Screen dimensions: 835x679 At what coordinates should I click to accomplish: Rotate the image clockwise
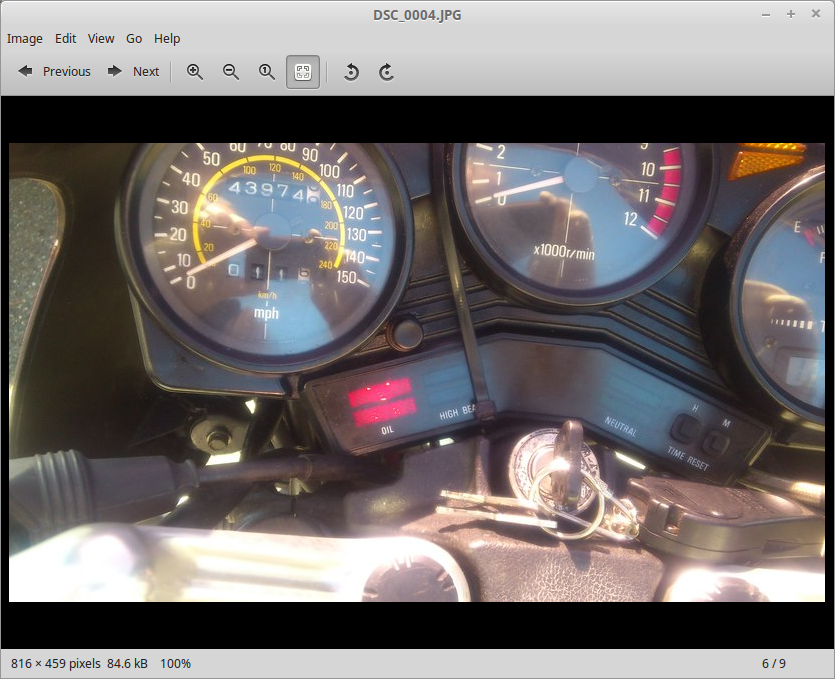coord(386,71)
